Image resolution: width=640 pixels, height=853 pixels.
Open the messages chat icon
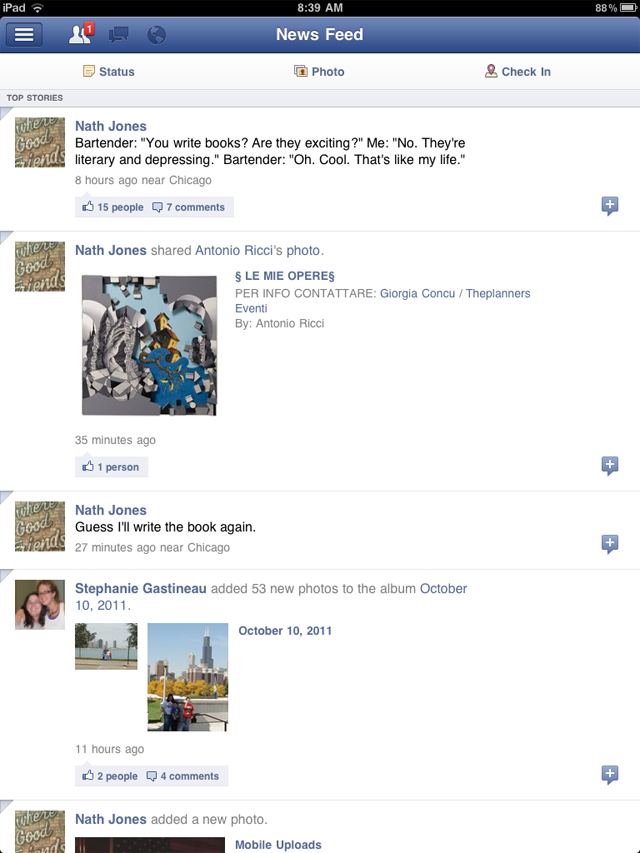[x=119, y=35]
